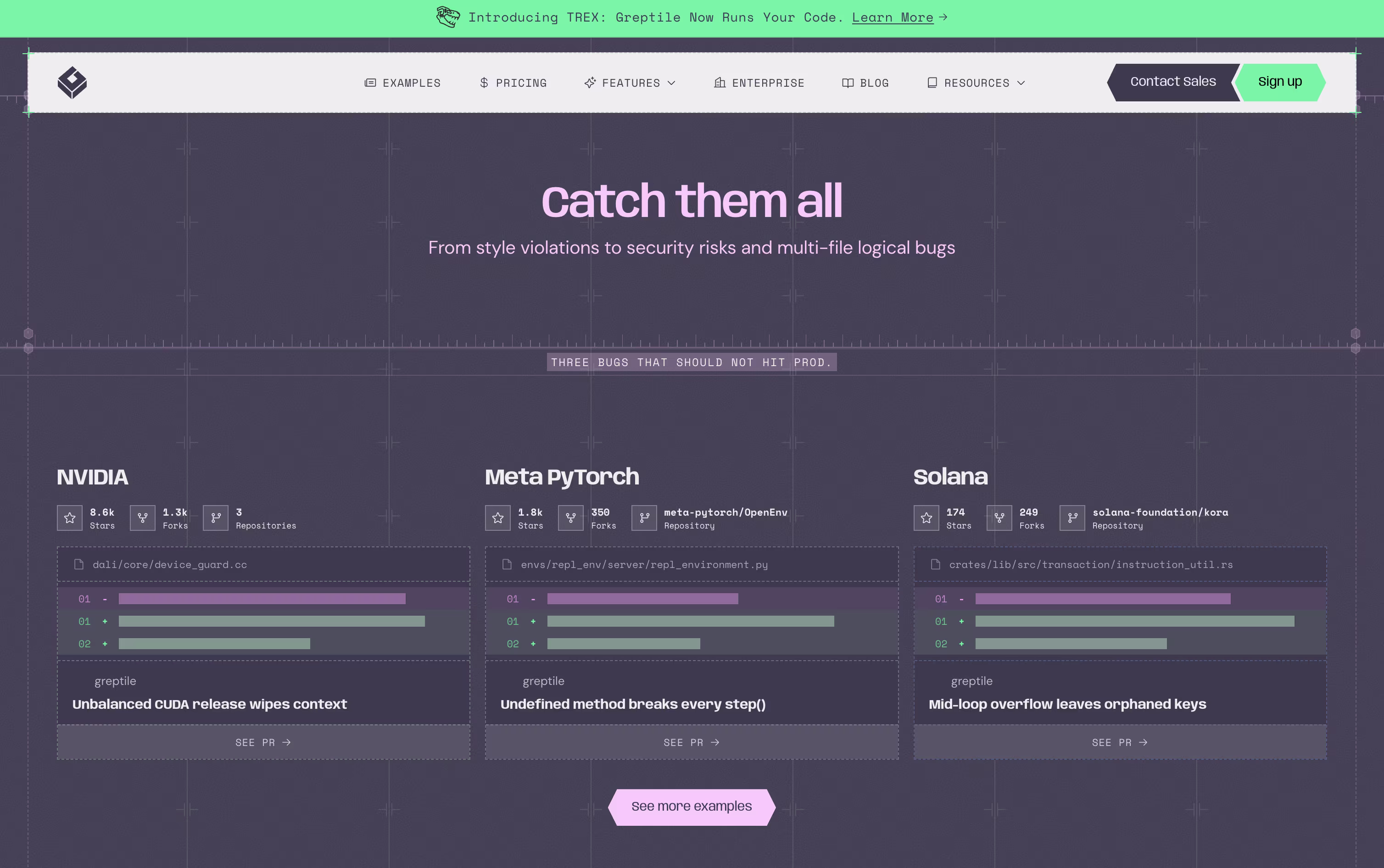Screen dimensions: 1384x868
Task: Click the 'THREE BUGS THAT SHOULD NOT HIT PROD.' label
Action: pos(692,362)
